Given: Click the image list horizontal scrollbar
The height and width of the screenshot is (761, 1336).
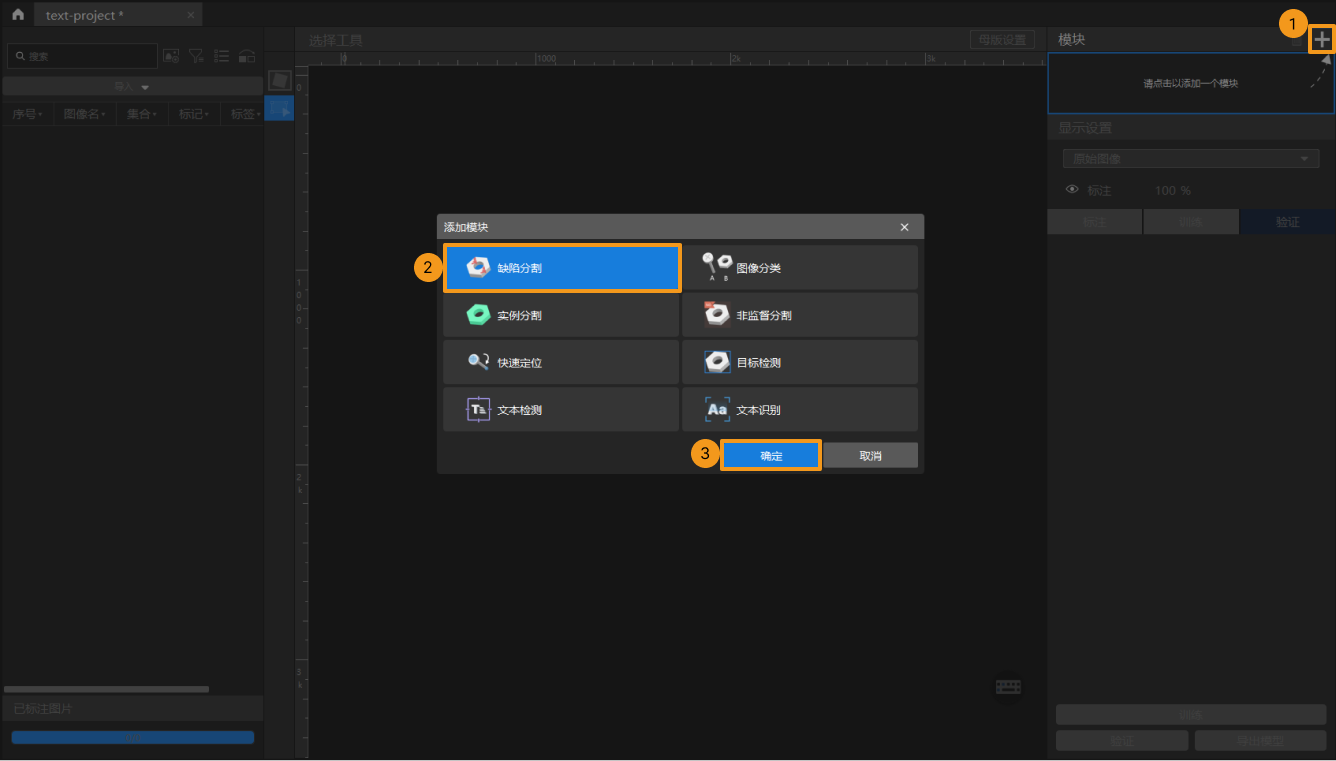Looking at the screenshot, I should [106, 689].
